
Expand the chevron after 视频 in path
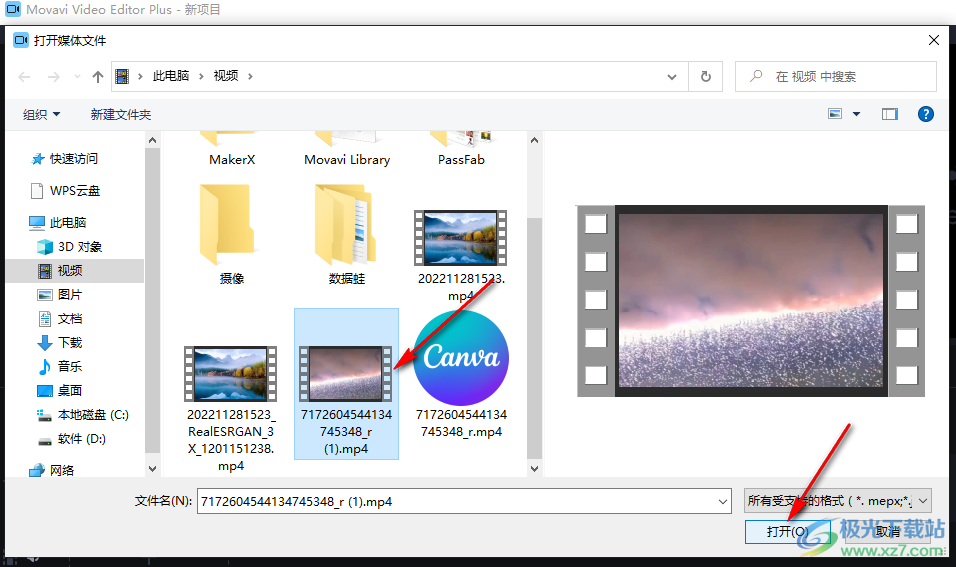pos(250,76)
